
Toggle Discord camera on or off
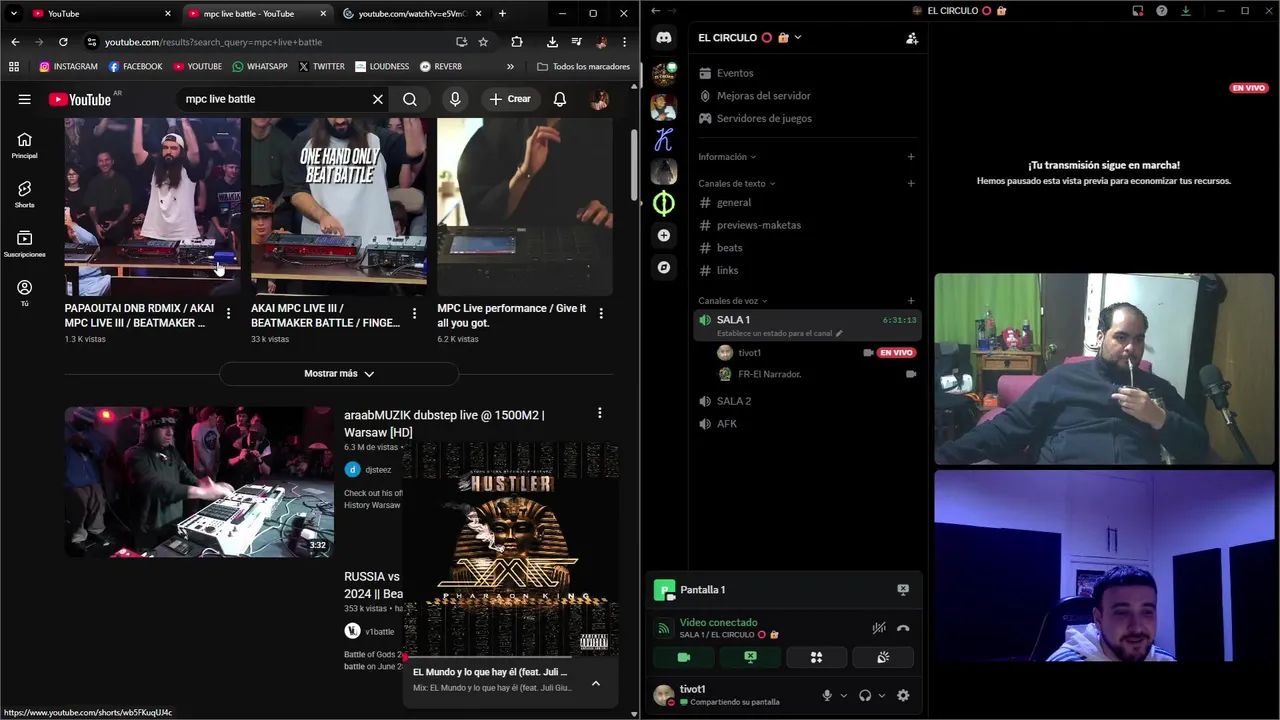[684, 657]
